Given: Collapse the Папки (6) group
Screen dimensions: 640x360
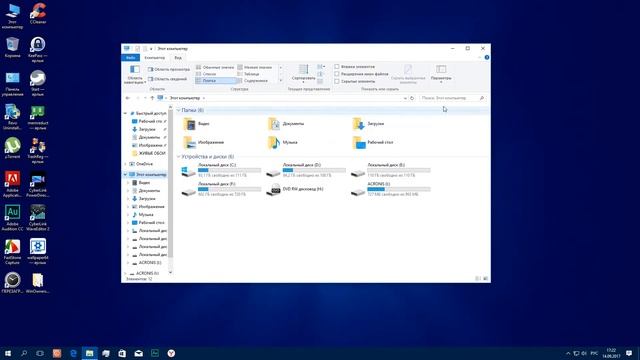Looking at the screenshot, I should point(178,110).
